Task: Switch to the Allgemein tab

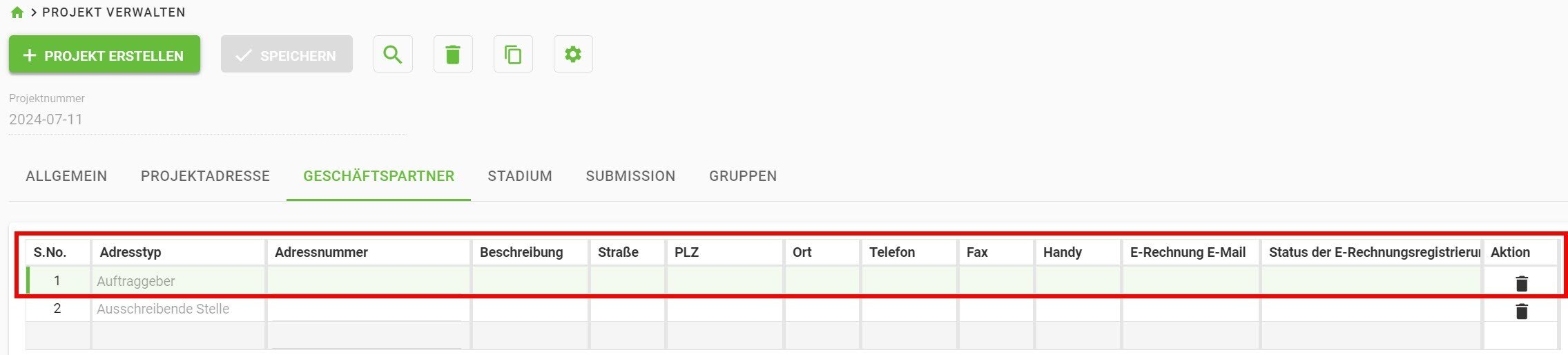Action: (66, 176)
